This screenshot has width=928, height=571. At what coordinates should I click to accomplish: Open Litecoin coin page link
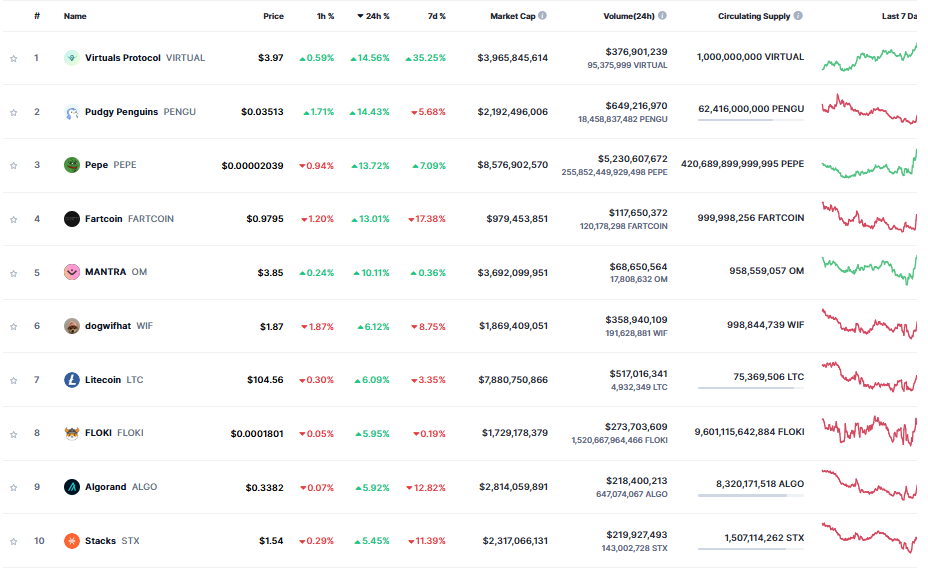click(x=103, y=380)
